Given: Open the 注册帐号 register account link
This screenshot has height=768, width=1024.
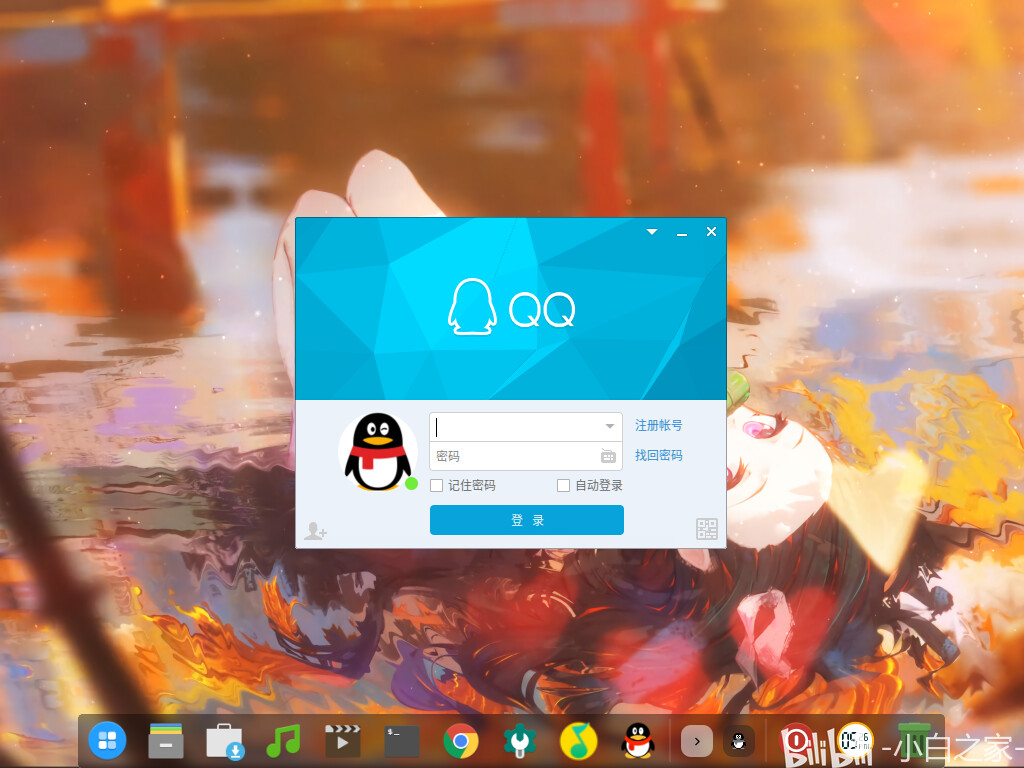Looking at the screenshot, I should point(658,425).
